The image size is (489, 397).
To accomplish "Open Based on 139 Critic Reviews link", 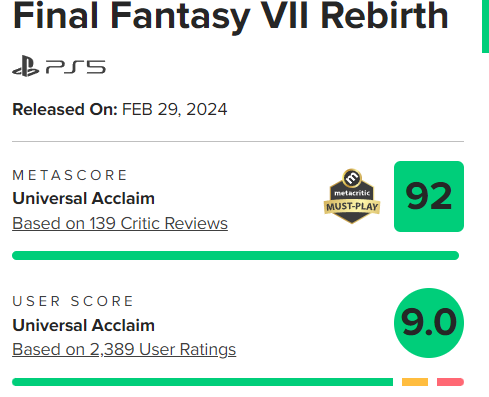I will tap(120, 223).
